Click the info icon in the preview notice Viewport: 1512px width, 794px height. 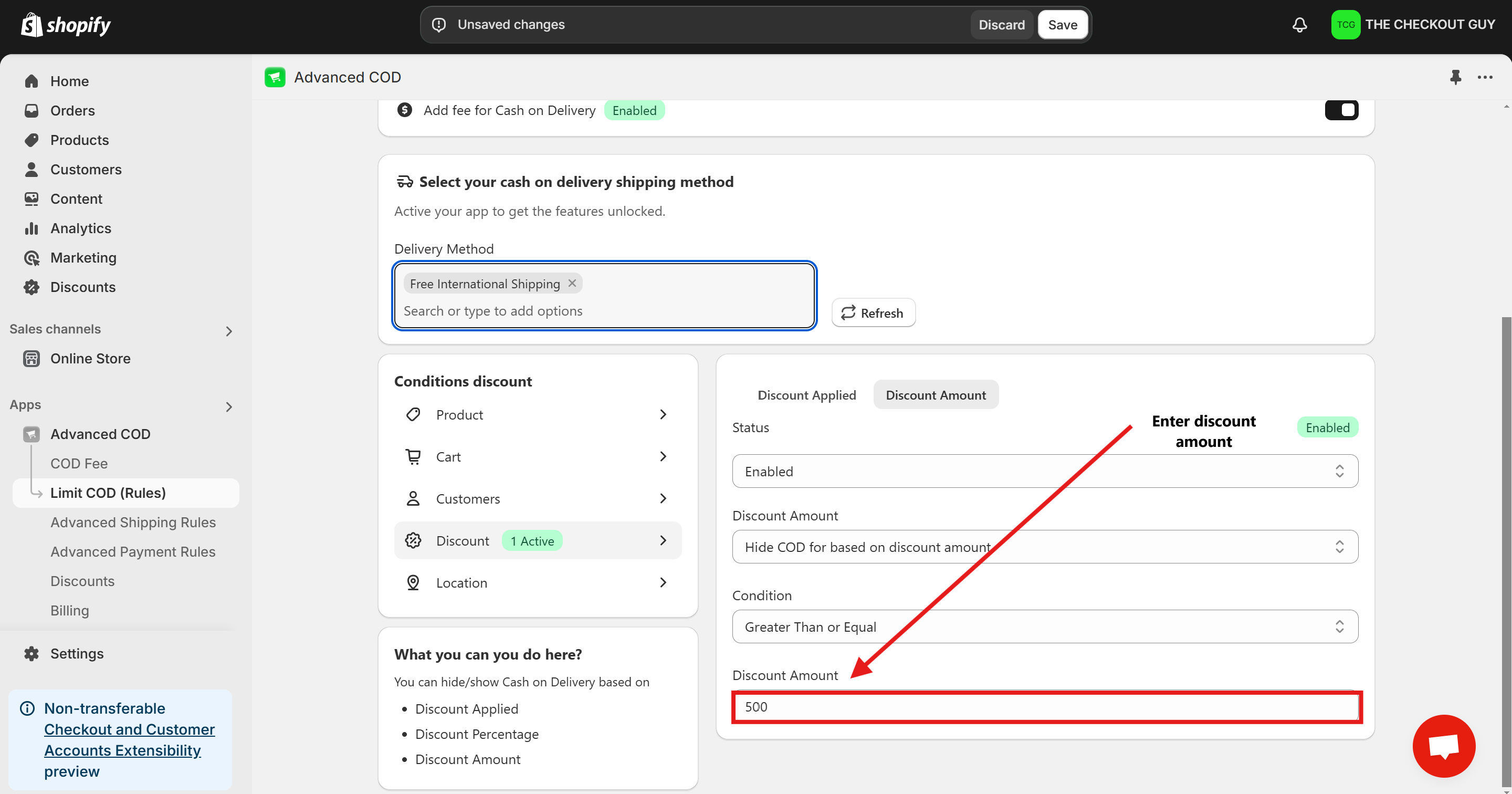pos(27,708)
